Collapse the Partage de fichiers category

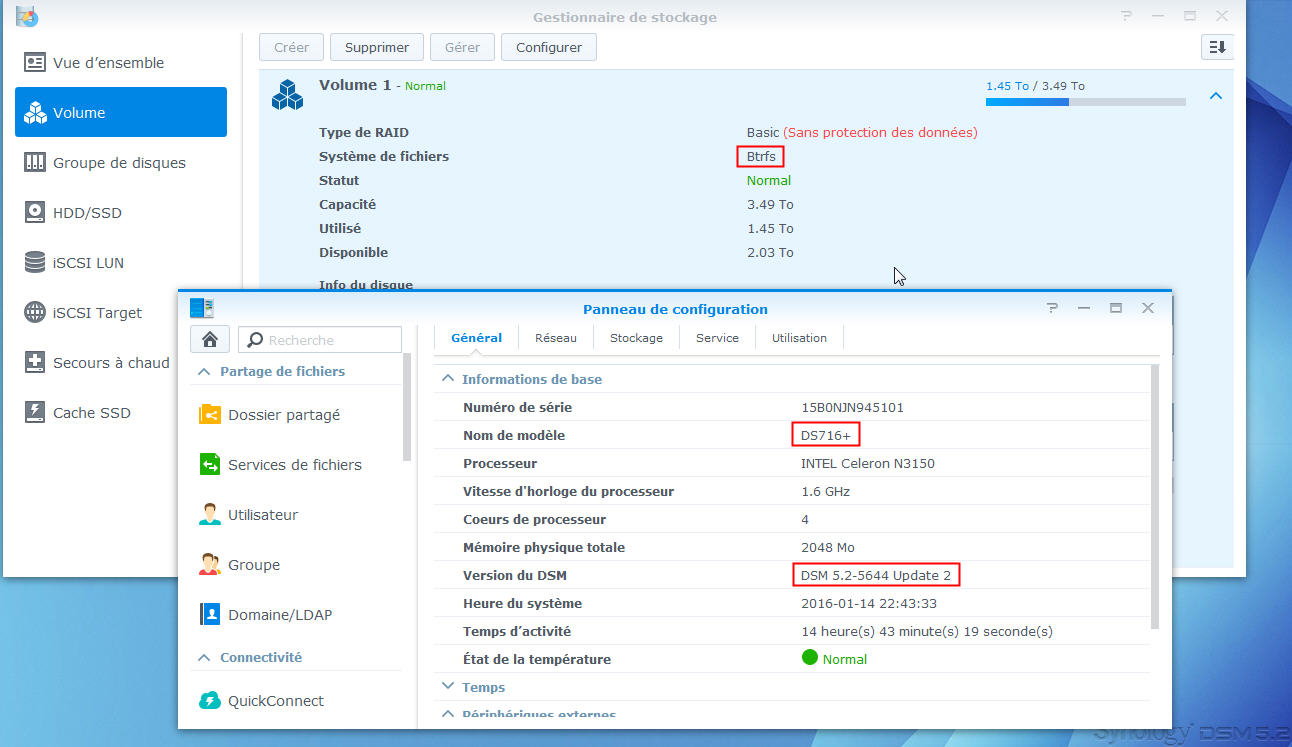[204, 372]
